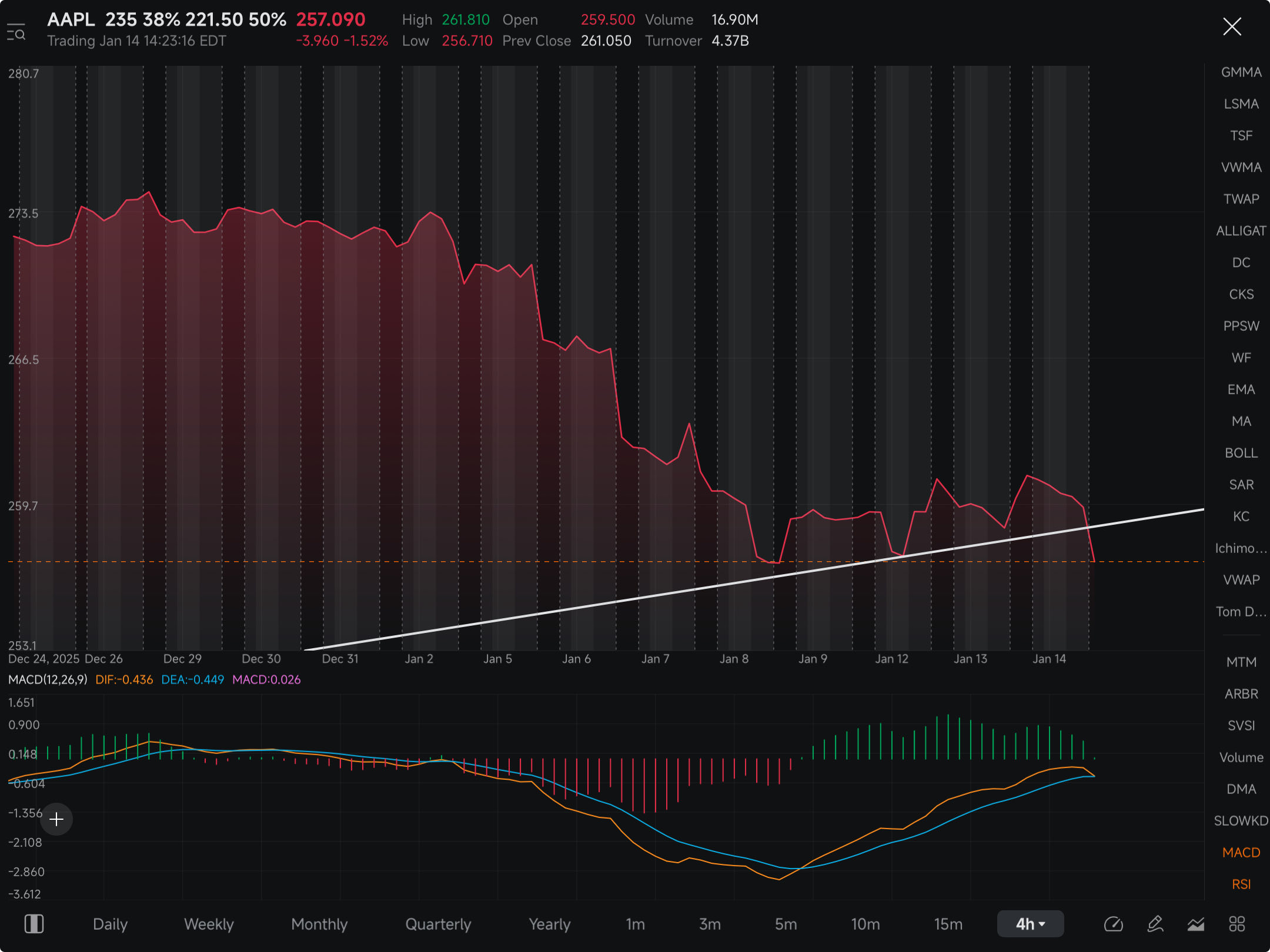Enable the TWAP indicator
The image size is (1270, 952).
pyautogui.click(x=1241, y=199)
